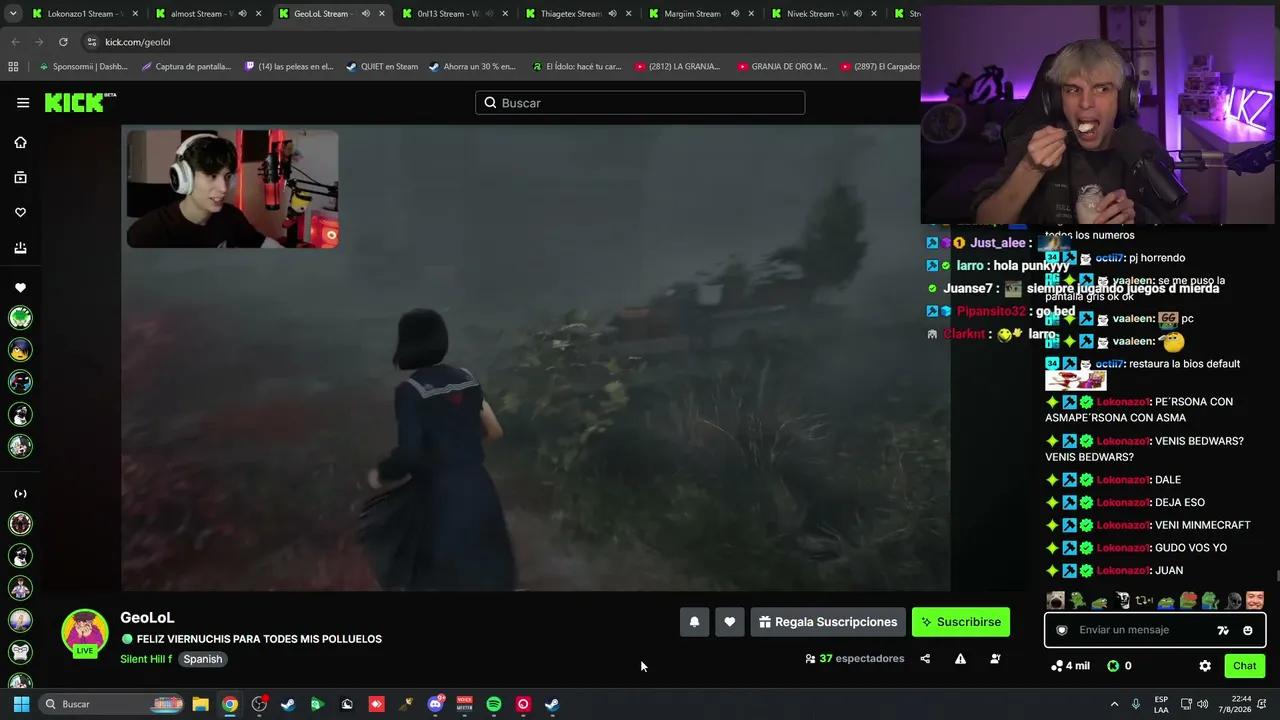Go back to the previous browser page

click(x=15, y=42)
